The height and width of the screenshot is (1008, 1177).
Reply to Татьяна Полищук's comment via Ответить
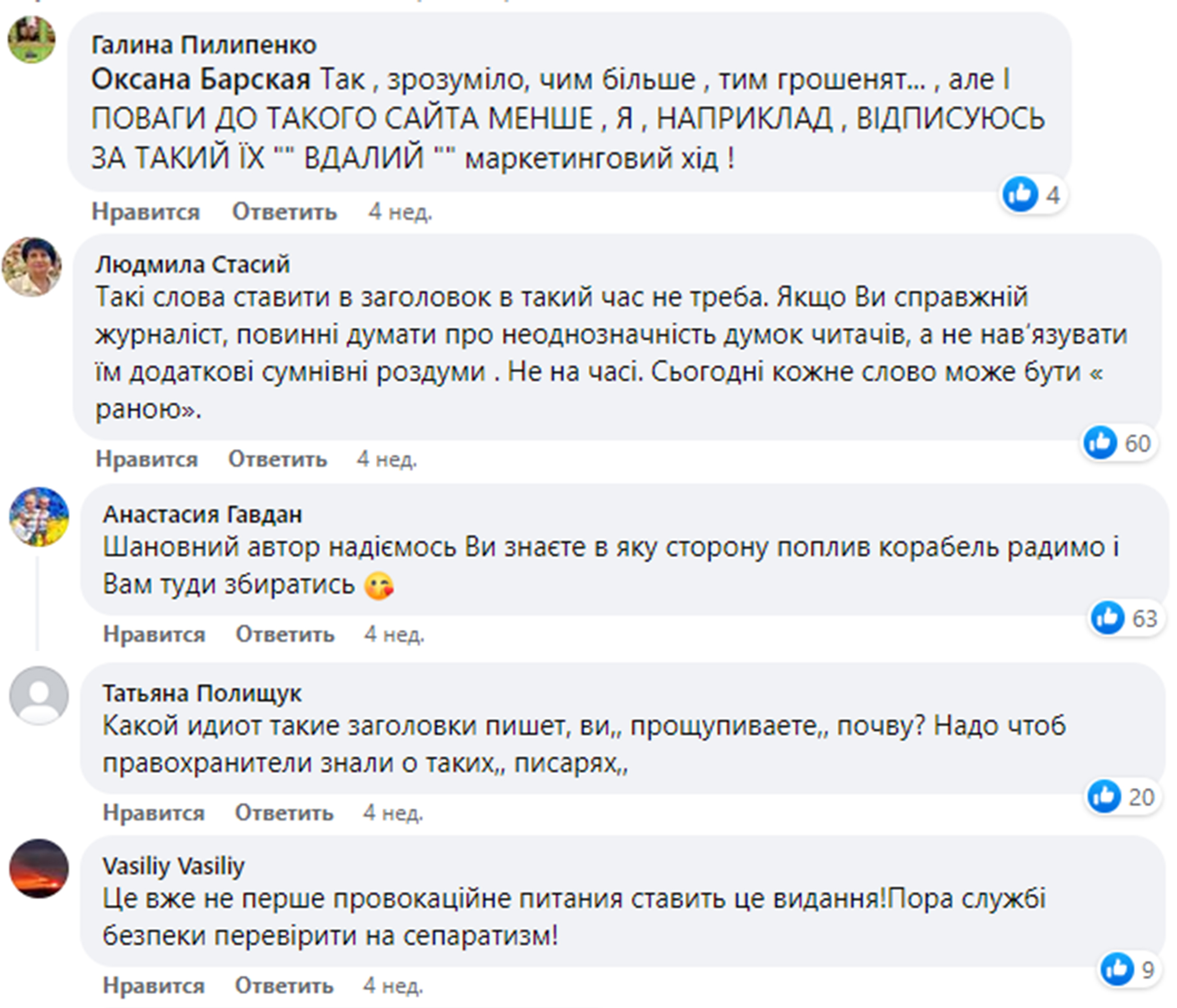(285, 812)
